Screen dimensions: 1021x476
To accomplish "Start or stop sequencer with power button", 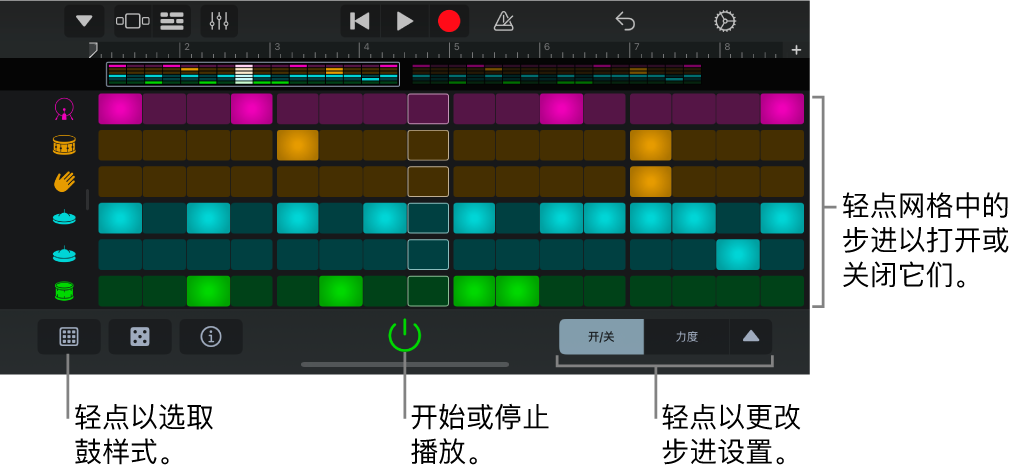I will click(404, 335).
